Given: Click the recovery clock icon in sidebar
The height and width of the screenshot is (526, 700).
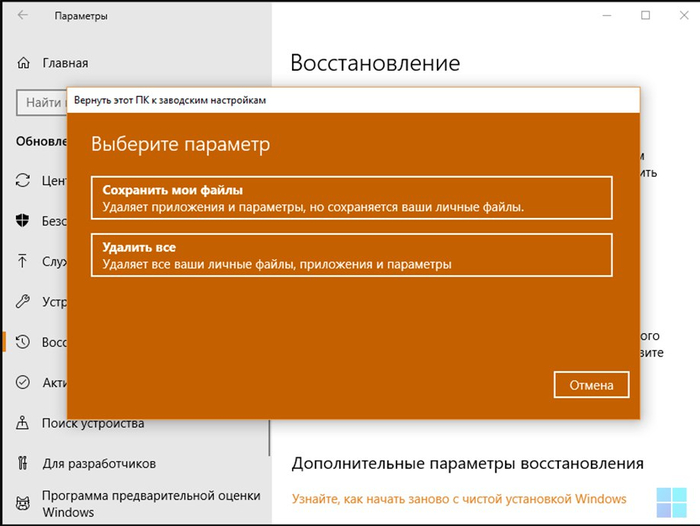Looking at the screenshot, I should (x=23, y=342).
